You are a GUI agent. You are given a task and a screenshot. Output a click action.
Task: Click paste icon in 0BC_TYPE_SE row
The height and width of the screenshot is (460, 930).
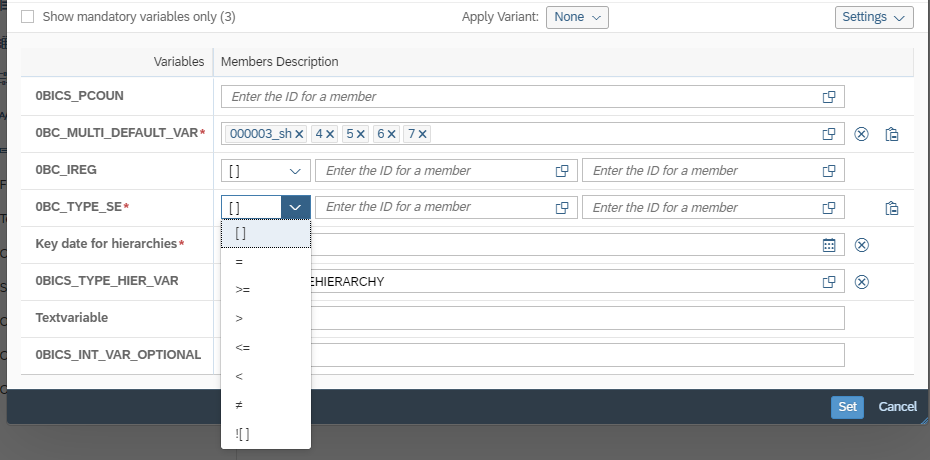click(x=891, y=208)
